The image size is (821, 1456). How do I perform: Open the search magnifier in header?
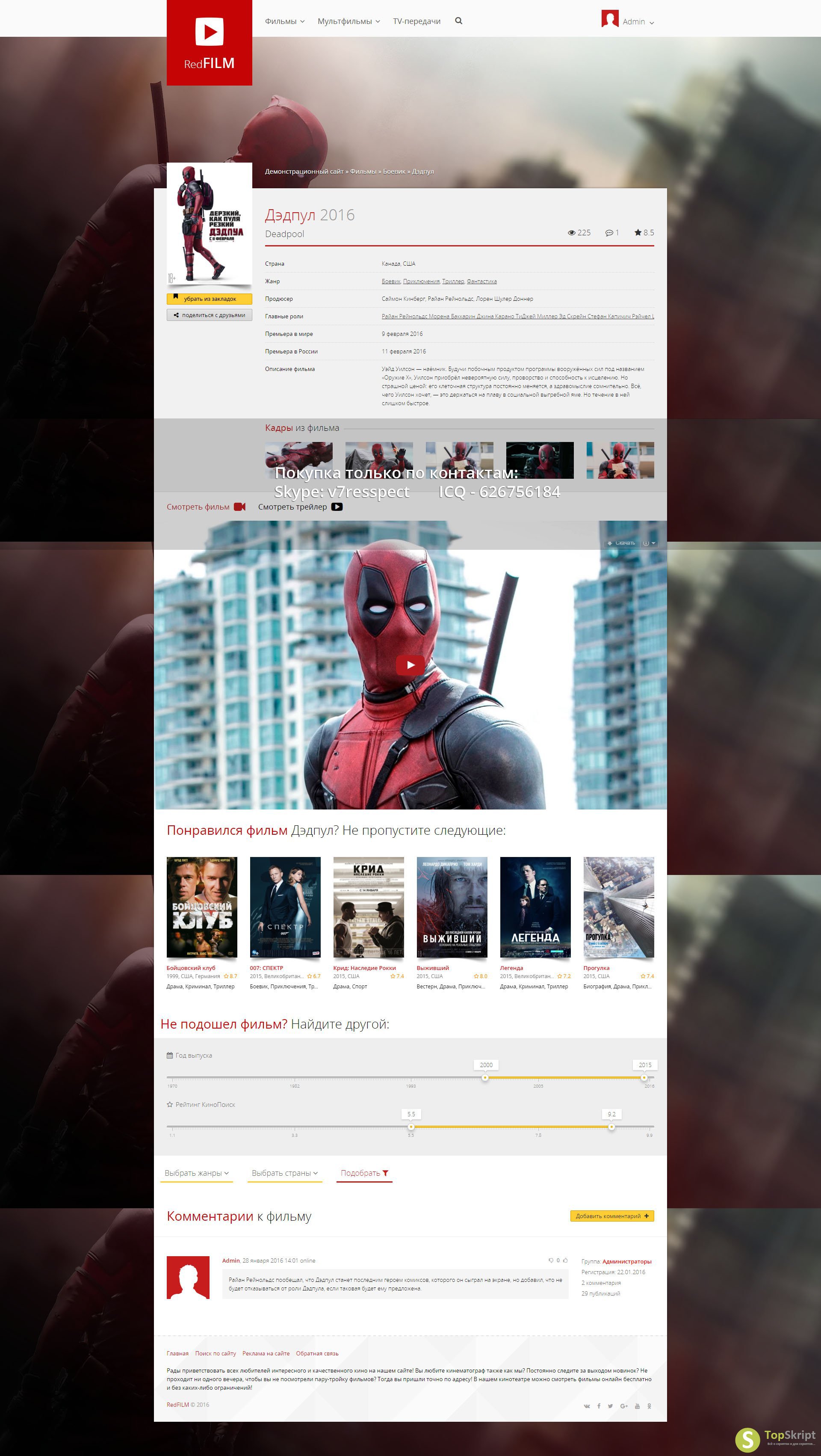(459, 21)
